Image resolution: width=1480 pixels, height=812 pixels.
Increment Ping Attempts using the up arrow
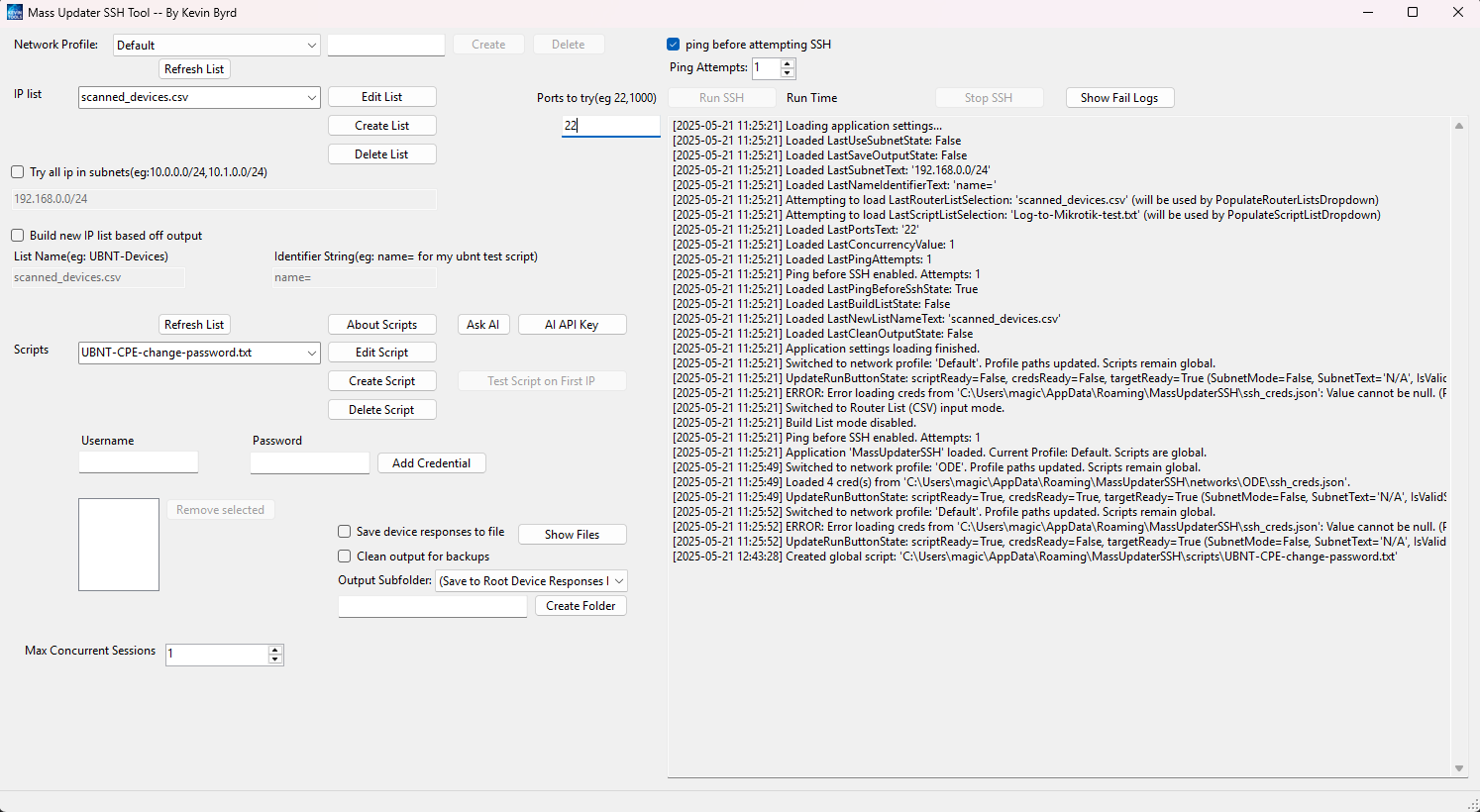coord(786,63)
